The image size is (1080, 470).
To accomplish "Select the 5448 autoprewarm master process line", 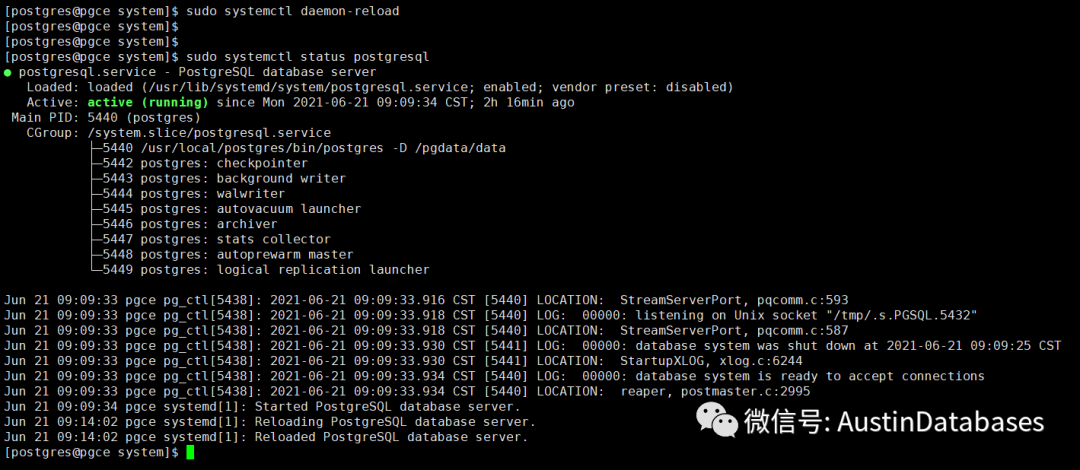I will click(222, 254).
